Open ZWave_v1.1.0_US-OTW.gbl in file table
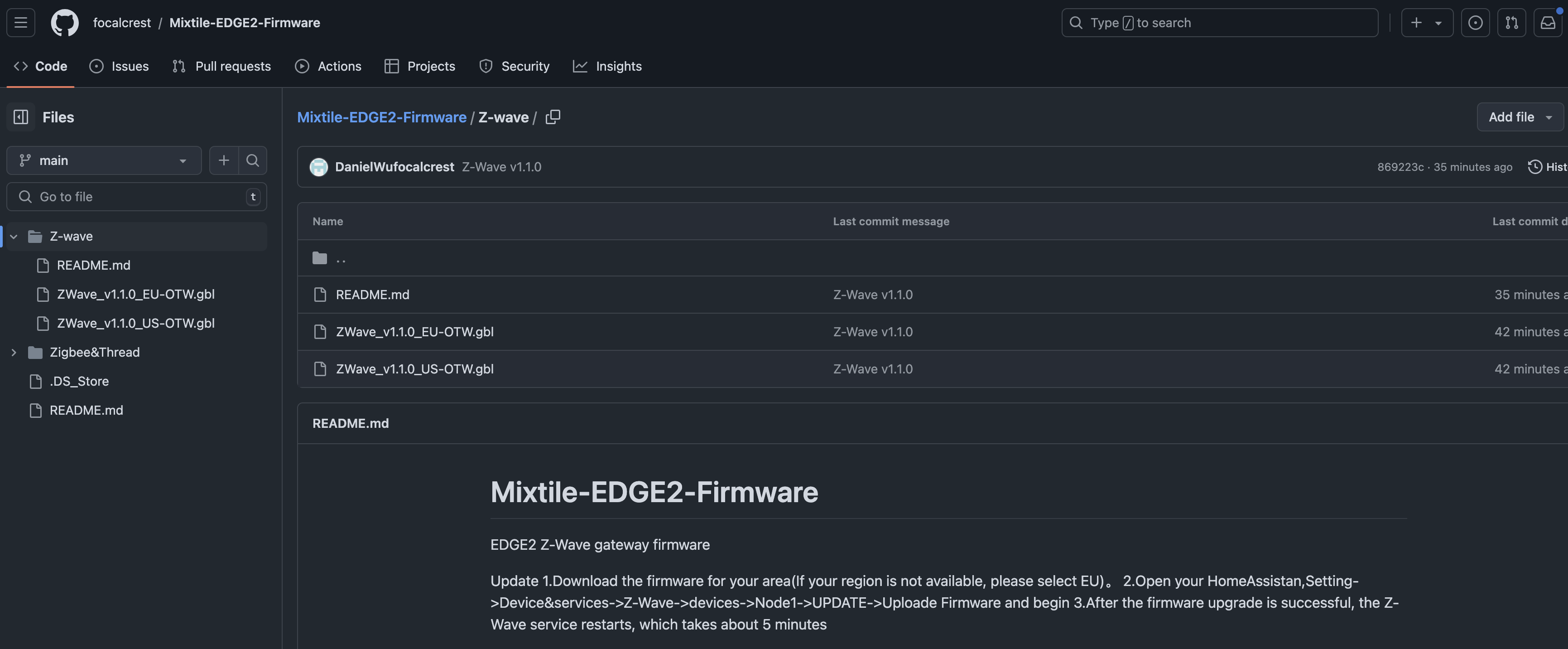 coord(414,369)
